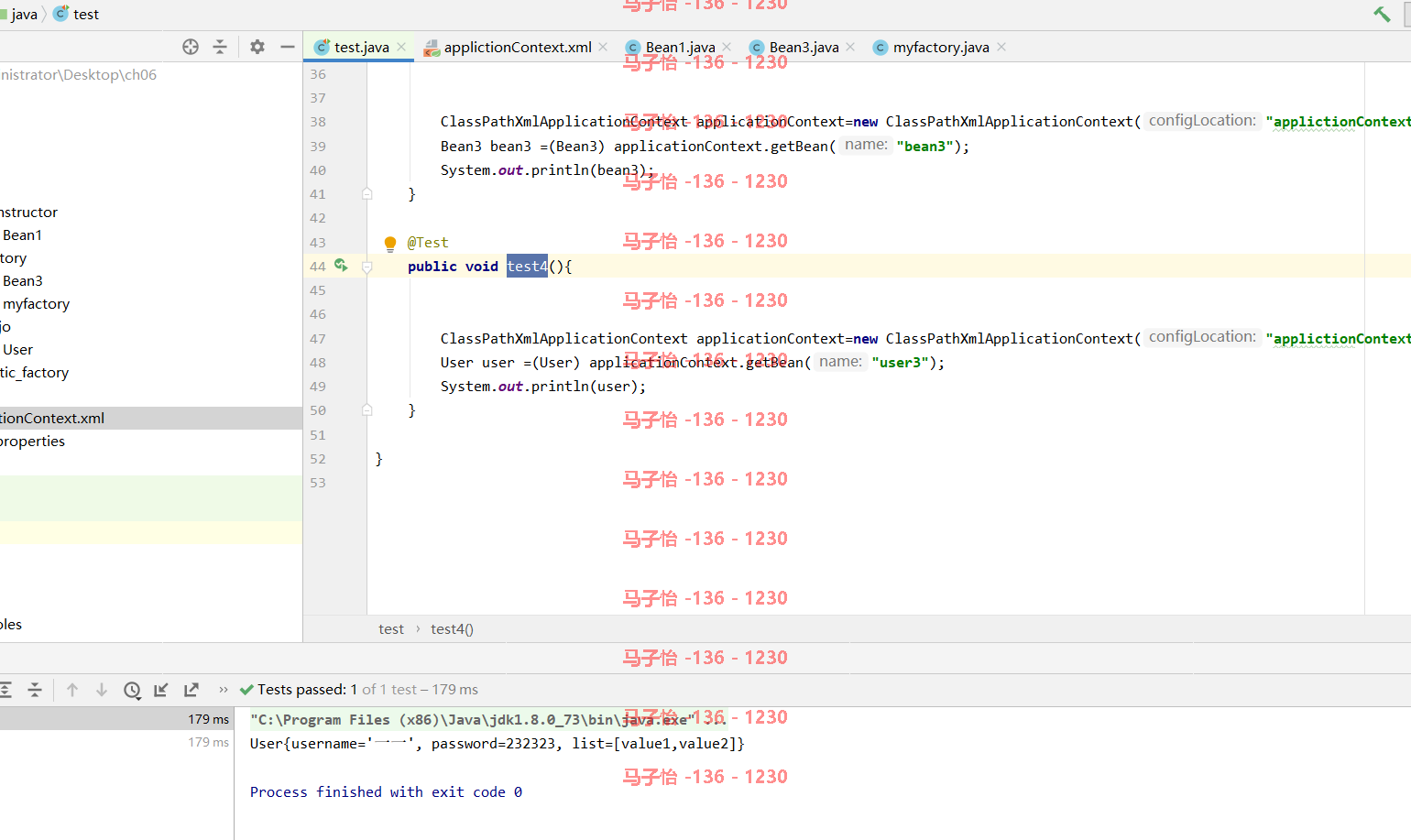The height and width of the screenshot is (840, 1411).
Task: Click the User{username=...} console output line
Action: (498, 744)
